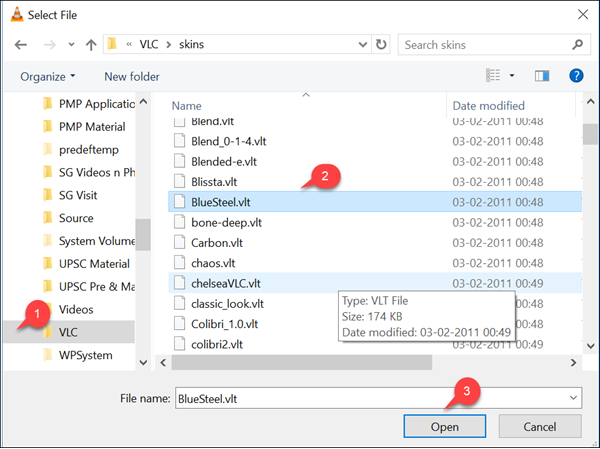Expand the view options dropdown arrow
Viewport: 600px width, 449px height.
[x=512, y=76]
